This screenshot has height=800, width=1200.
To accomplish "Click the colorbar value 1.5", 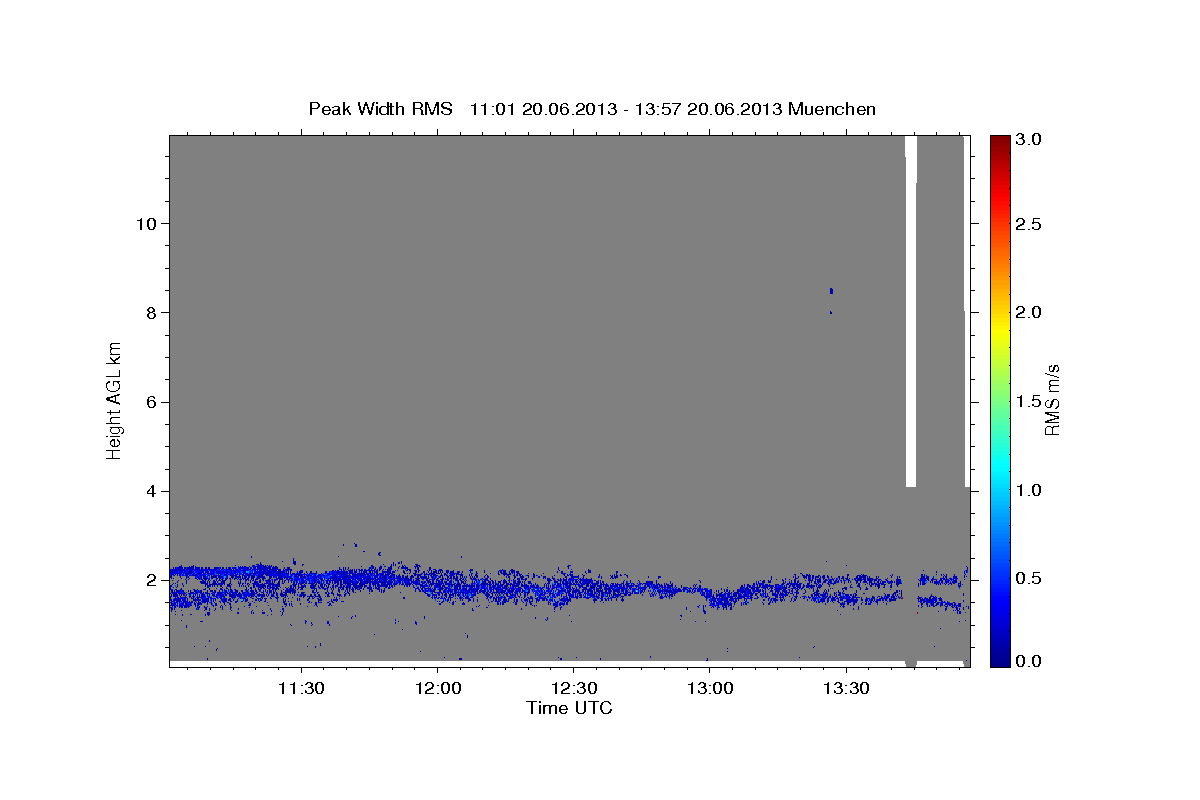I will [1030, 401].
